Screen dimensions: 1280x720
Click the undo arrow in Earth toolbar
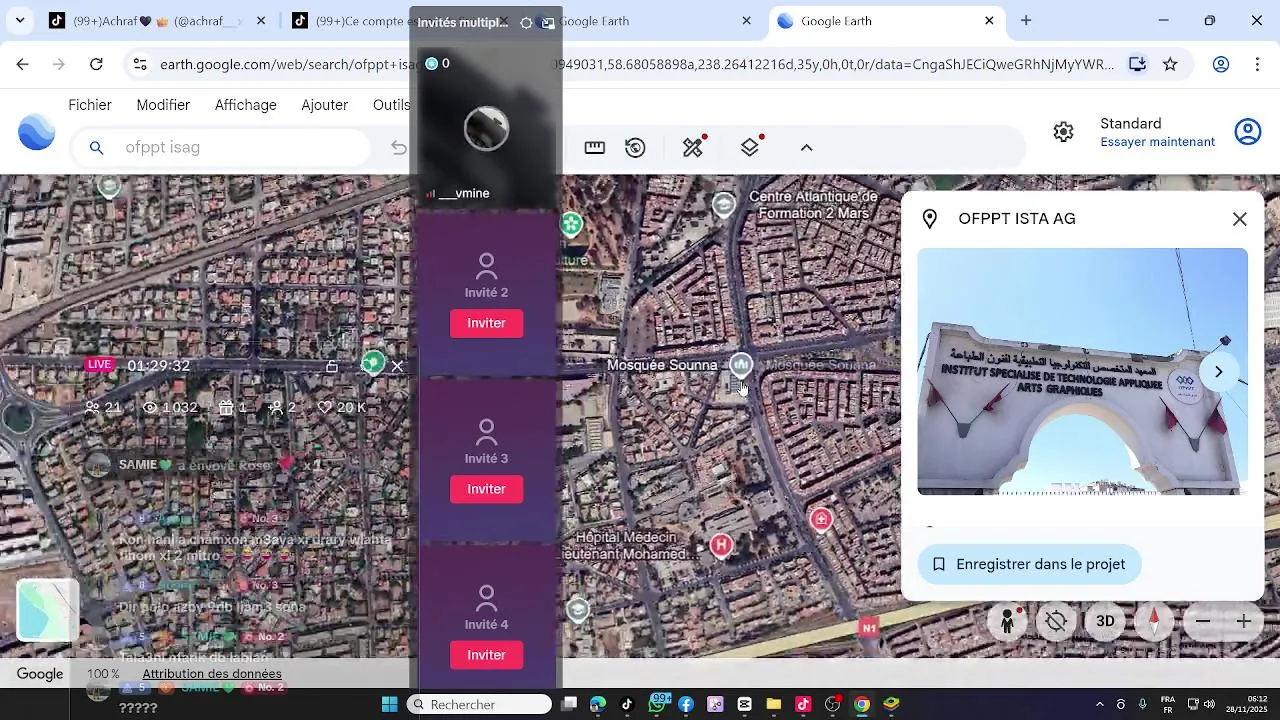pos(399,148)
